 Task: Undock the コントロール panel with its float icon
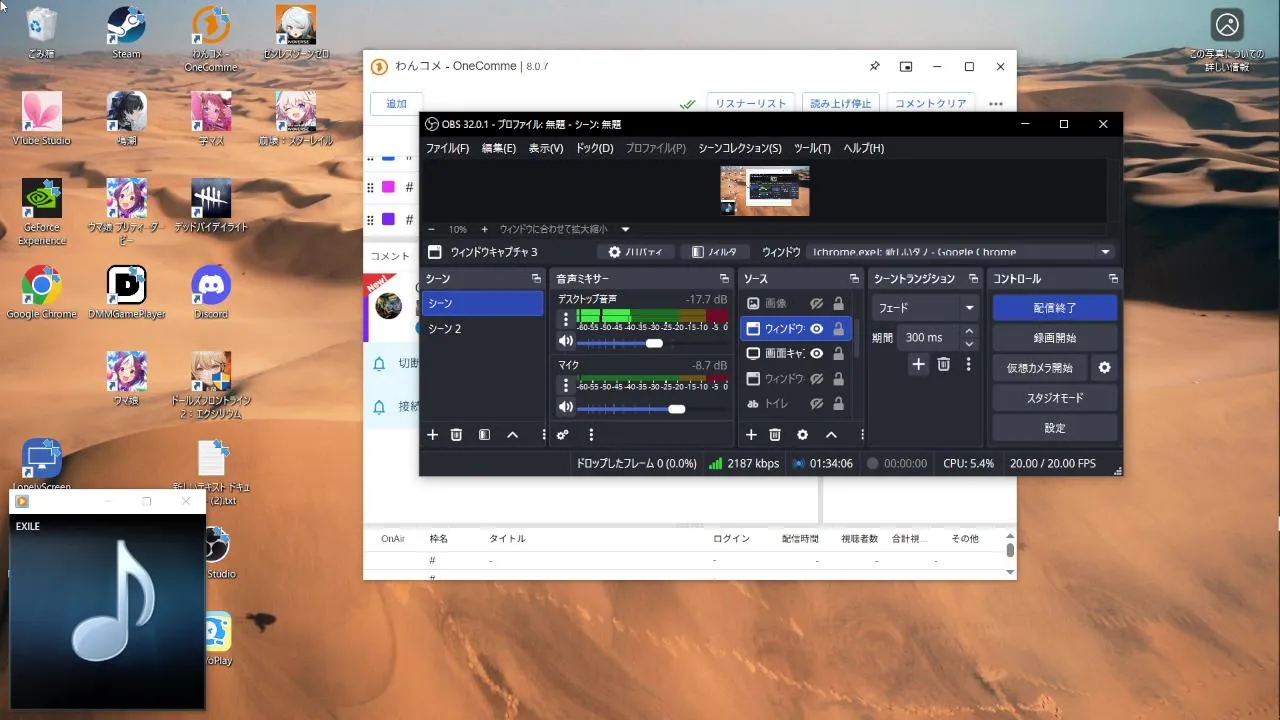pyautogui.click(x=1113, y=279)
